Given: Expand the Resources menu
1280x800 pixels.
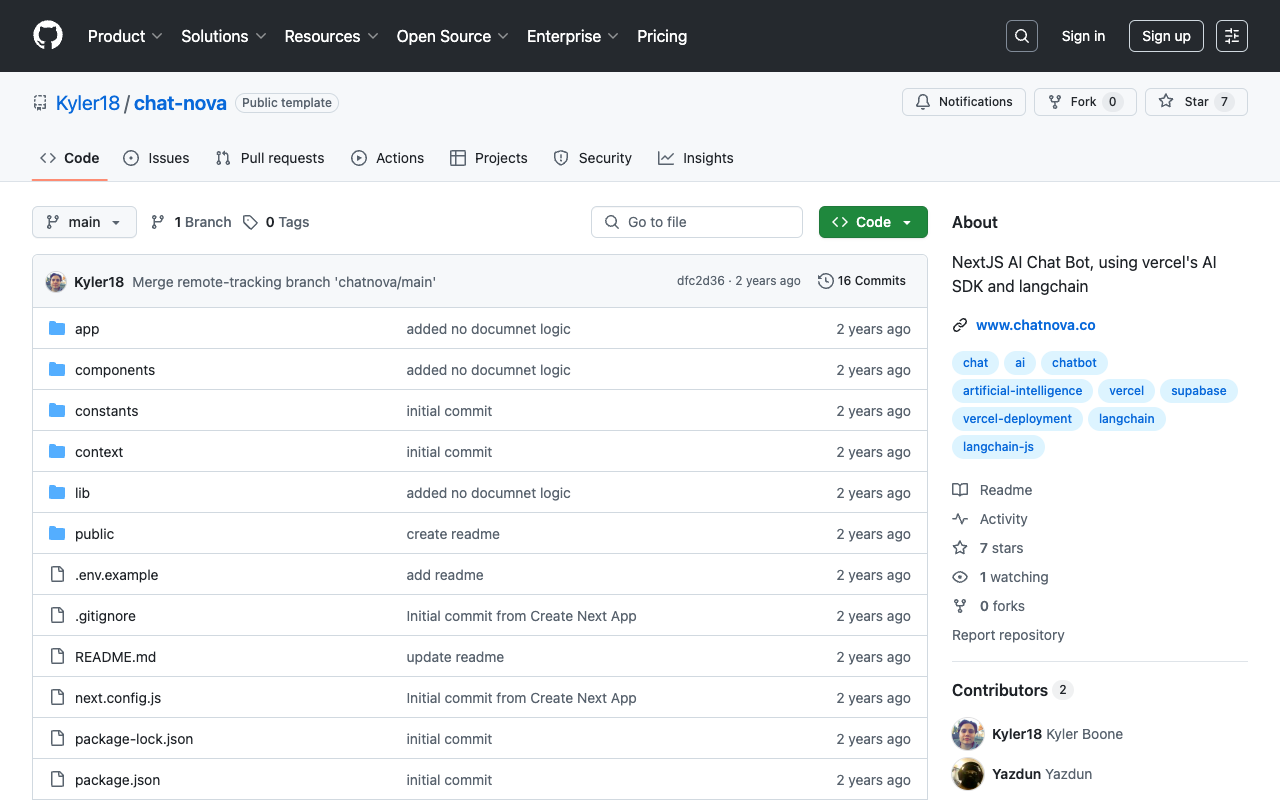Looking at the screenshot, I should tap(332, 36).
